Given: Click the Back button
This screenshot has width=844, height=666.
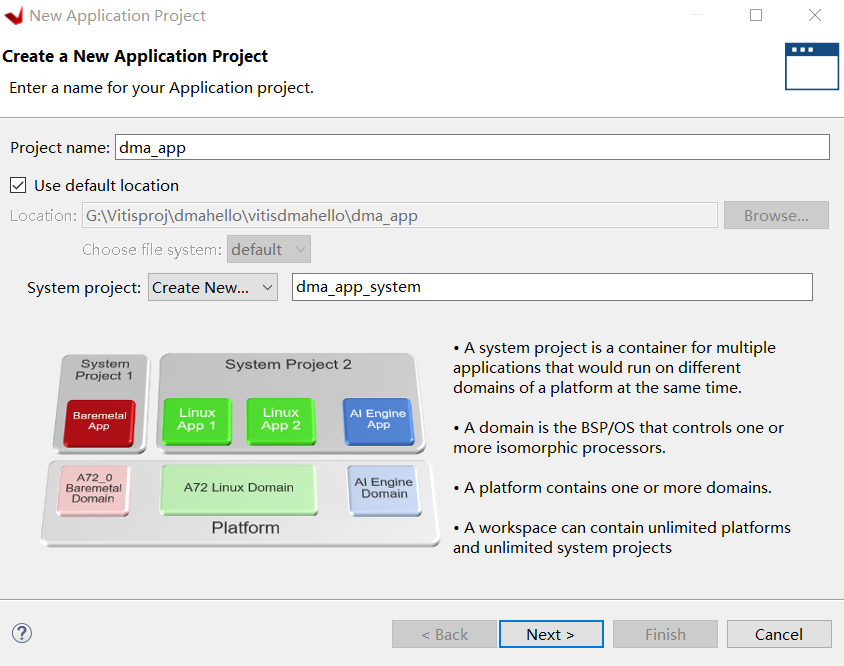Looking at the screenshot, I should [444, 633].
